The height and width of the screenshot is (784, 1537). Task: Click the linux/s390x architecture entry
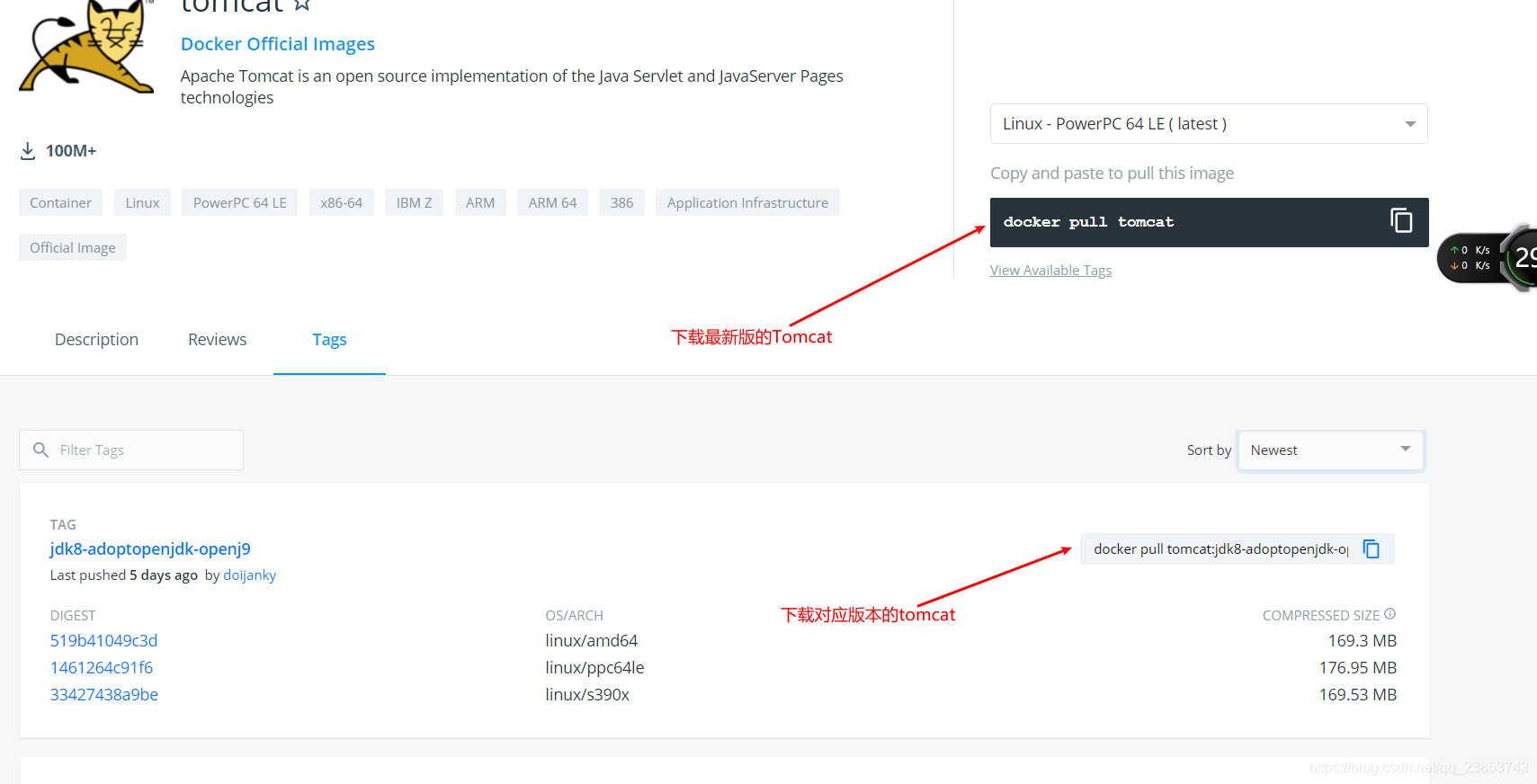pyautogui.click(x=587, y=695)
